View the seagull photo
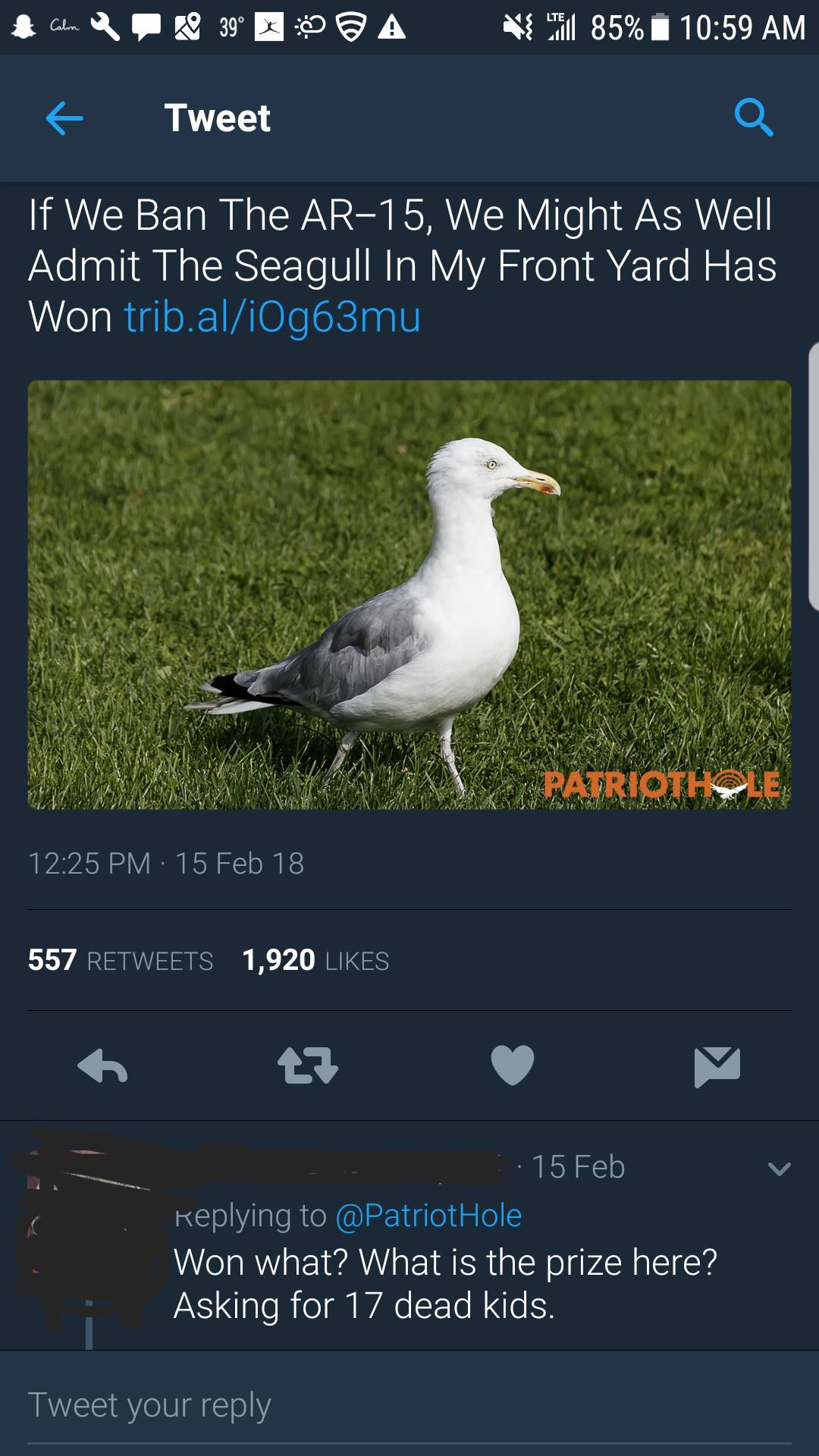The height and width of the screenshot is (1456, 819). click(x=409, y=595)
